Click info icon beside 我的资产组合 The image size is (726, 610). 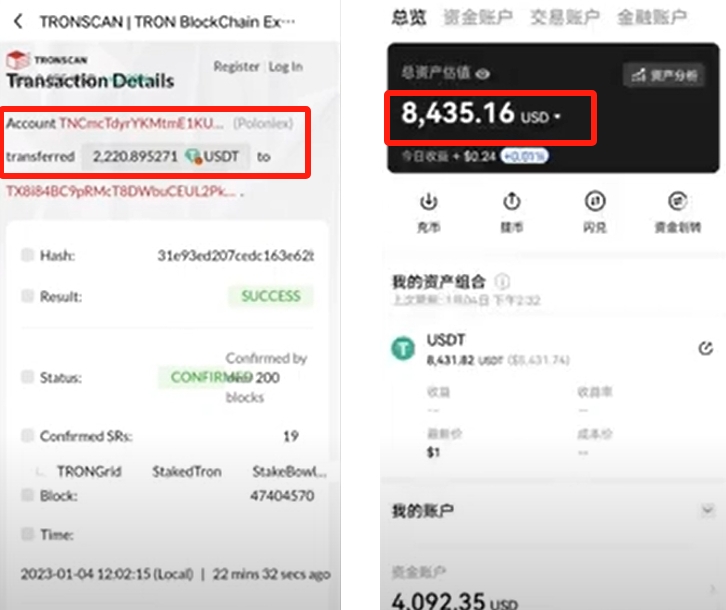(502, 281)
